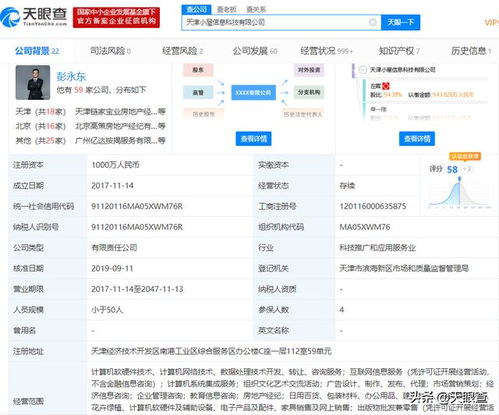499x415 pixels.
Task: Click the business status value 存续
Action: tap(347, 186)
